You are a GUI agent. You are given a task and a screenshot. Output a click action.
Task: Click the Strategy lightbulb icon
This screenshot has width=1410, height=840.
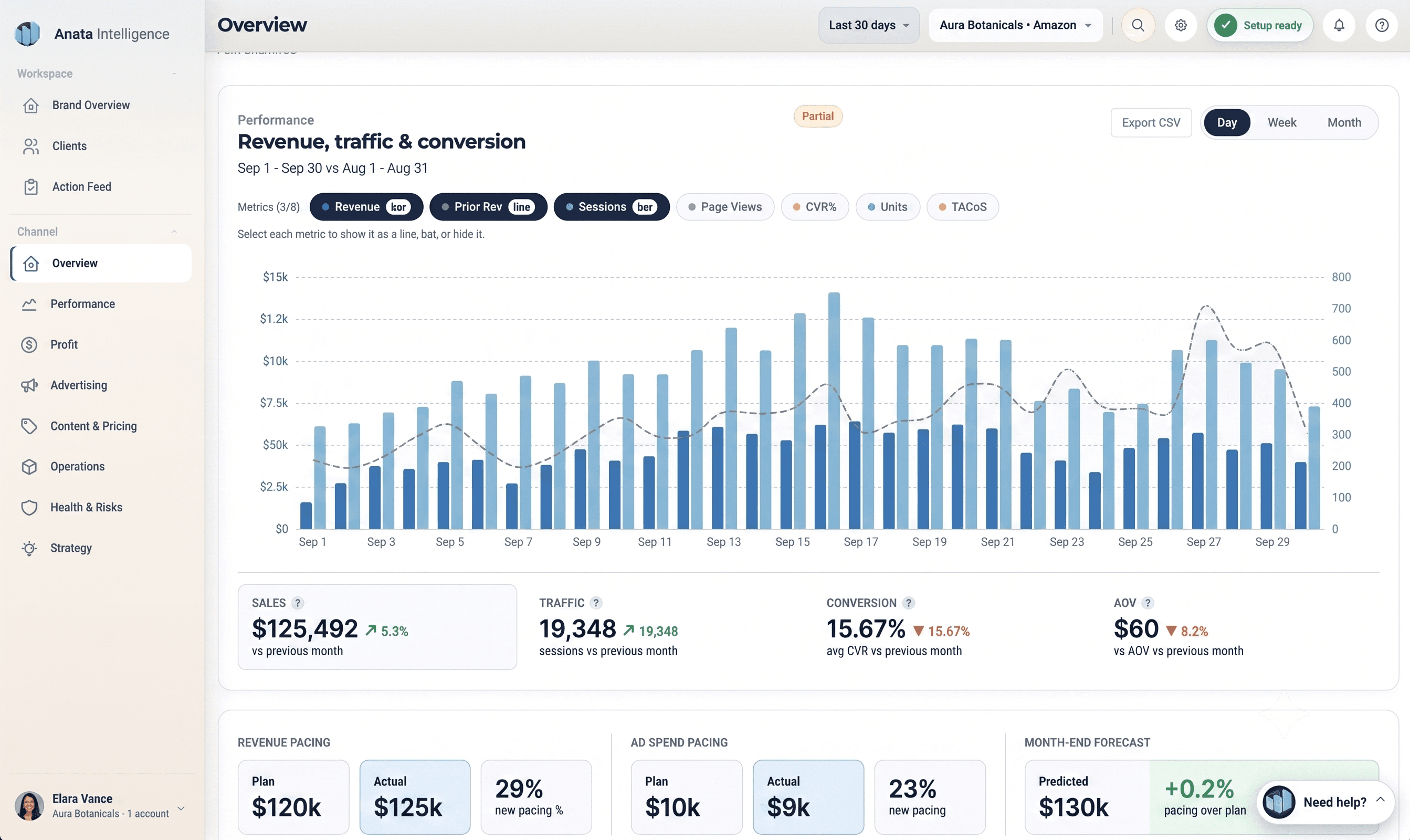click(x=29, y=548)
